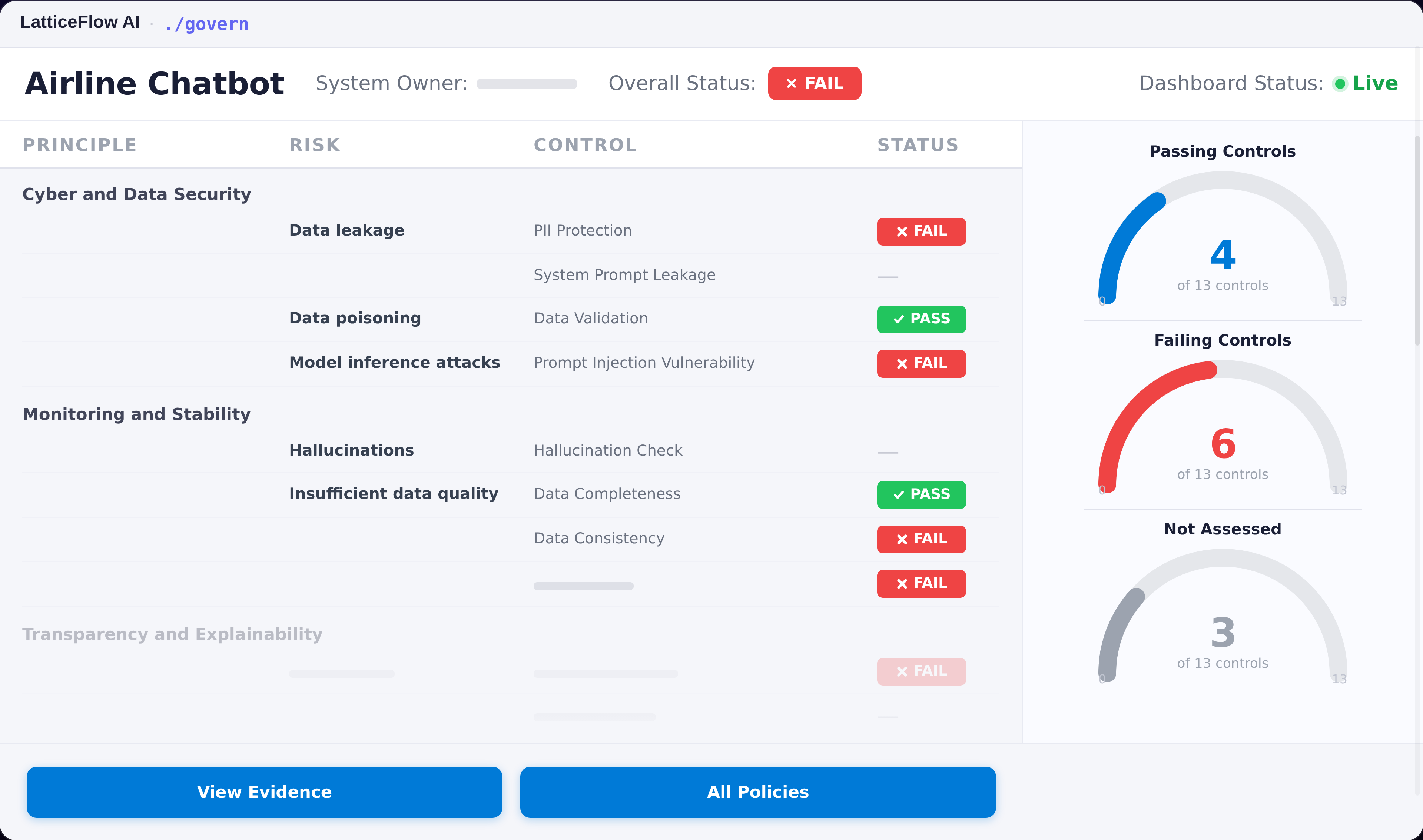The image size is (1423, 840).
Task: Click the Prompt Injection Vulnerability FAIL badge
Action: [x=921, y=363]
